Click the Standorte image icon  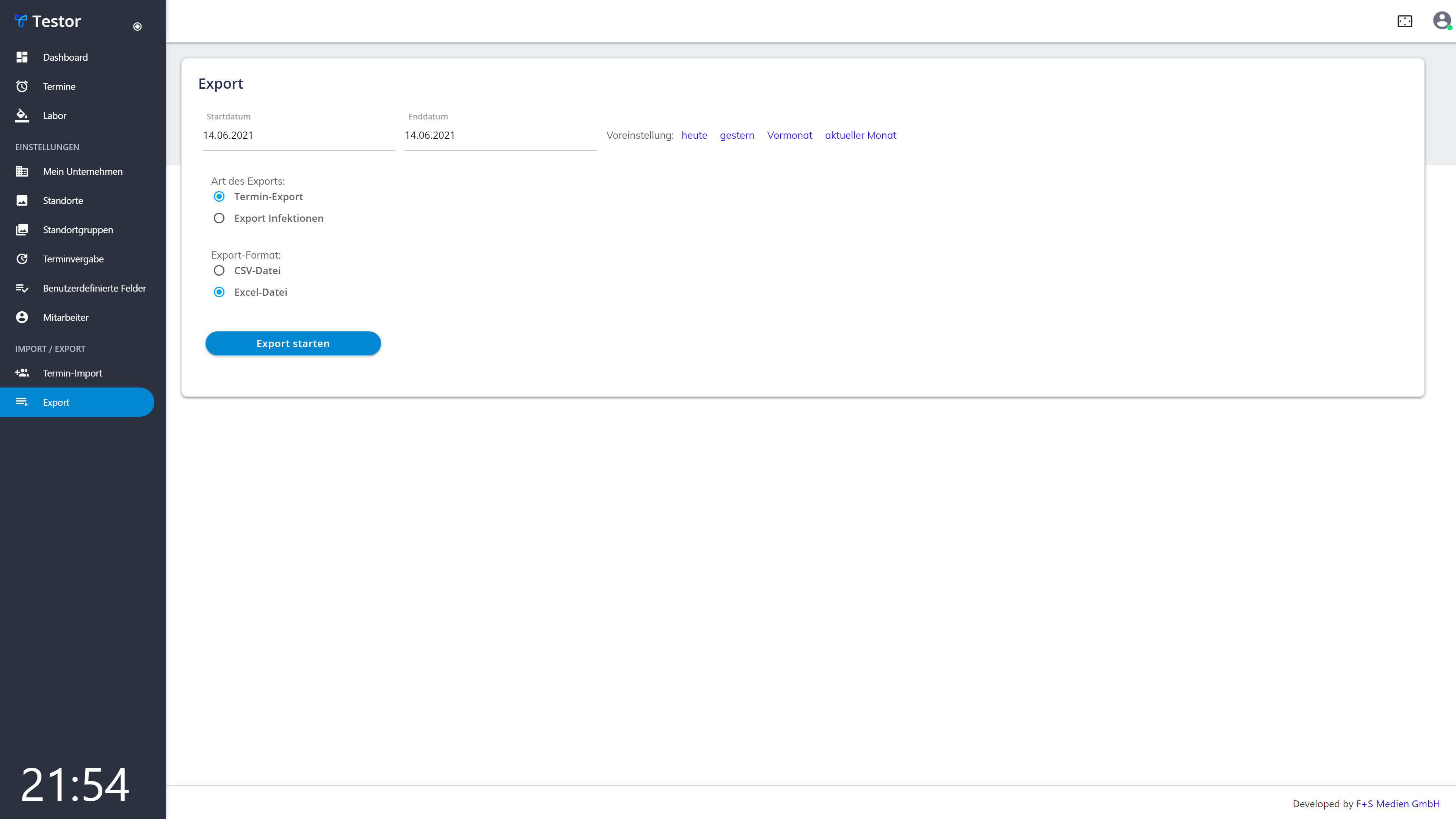point(22,201)
